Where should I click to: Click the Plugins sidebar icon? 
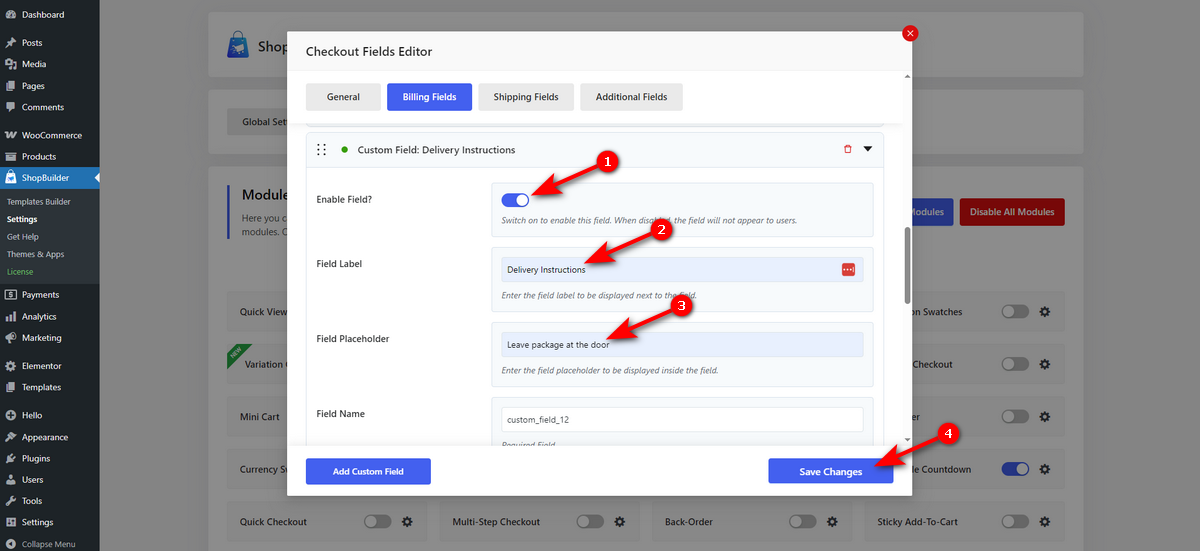coord(11,459)
